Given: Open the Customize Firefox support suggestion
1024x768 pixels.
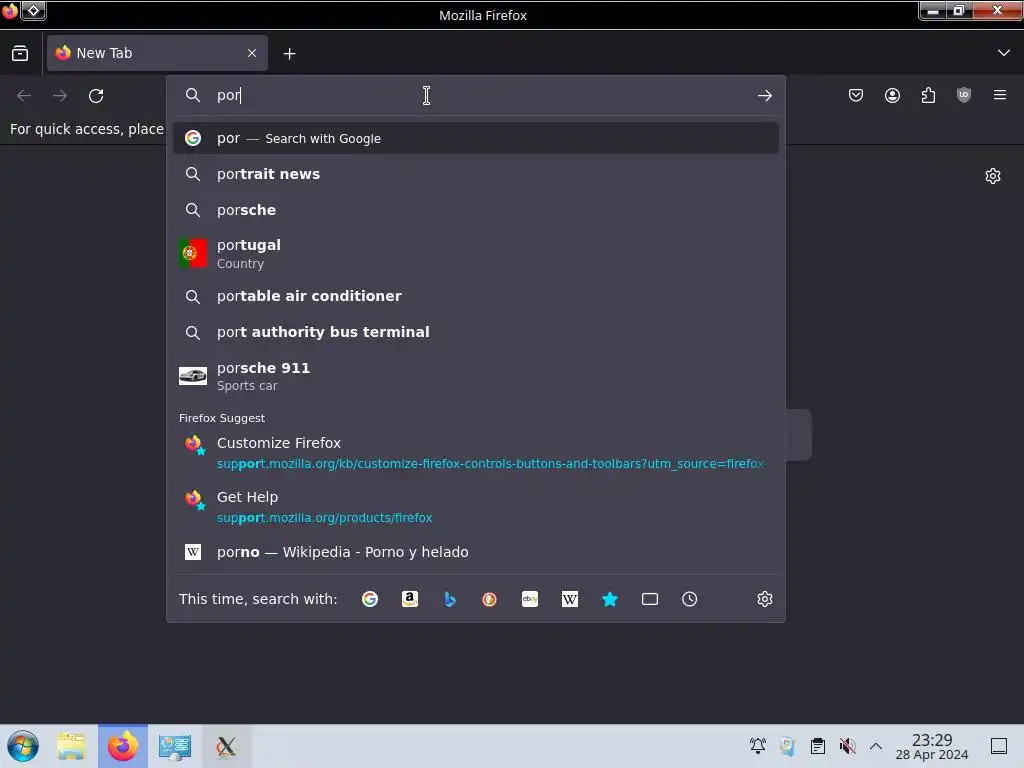Looking at the screenshot, I should pos(475,453).
